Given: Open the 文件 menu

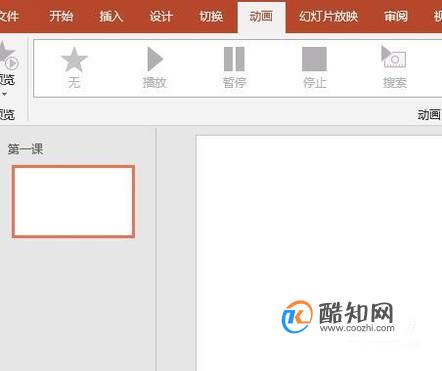Looking at the screenshot, I should pyautogui.click(x=9, y=16).
